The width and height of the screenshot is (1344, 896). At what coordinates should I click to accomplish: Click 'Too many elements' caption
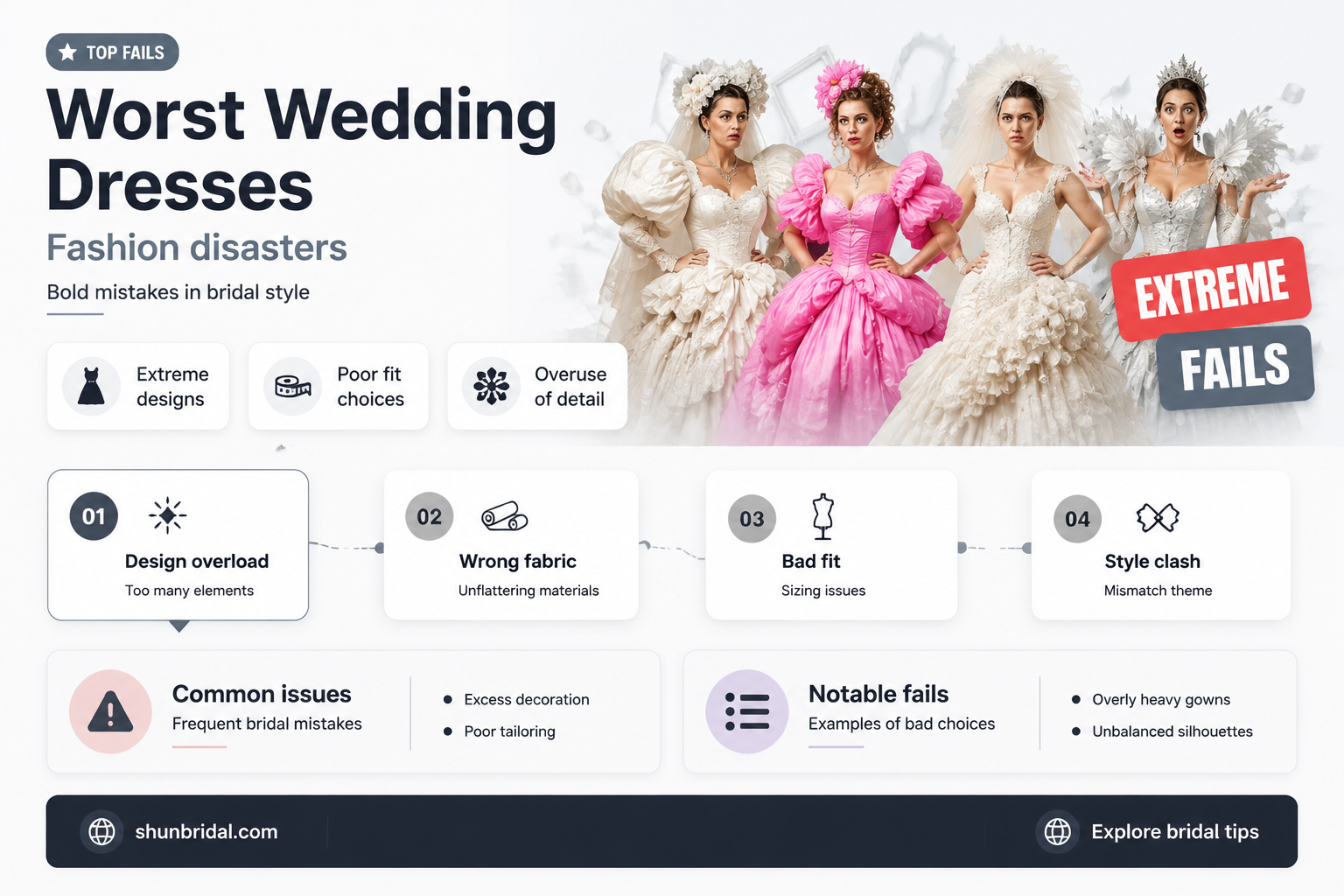coord(189,591)
